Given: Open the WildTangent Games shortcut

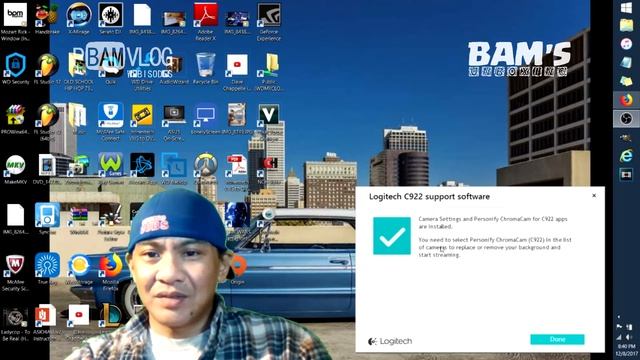Looking at the screenshot, I should (x=111, y=169).
